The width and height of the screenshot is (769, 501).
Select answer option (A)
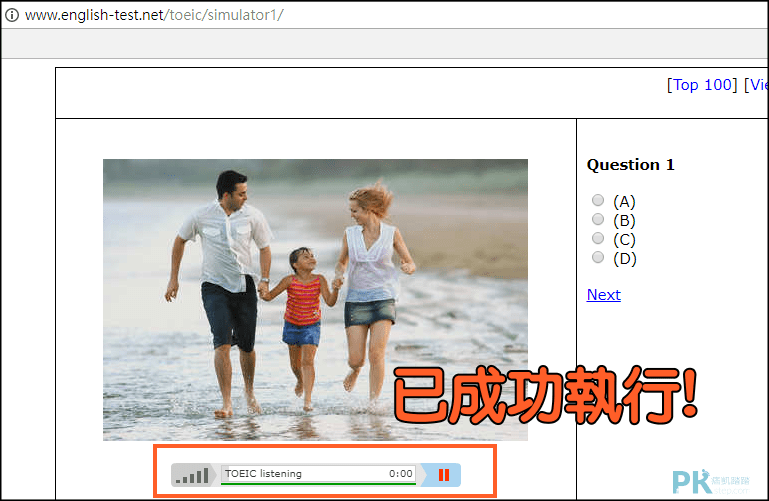click(597, 200)
